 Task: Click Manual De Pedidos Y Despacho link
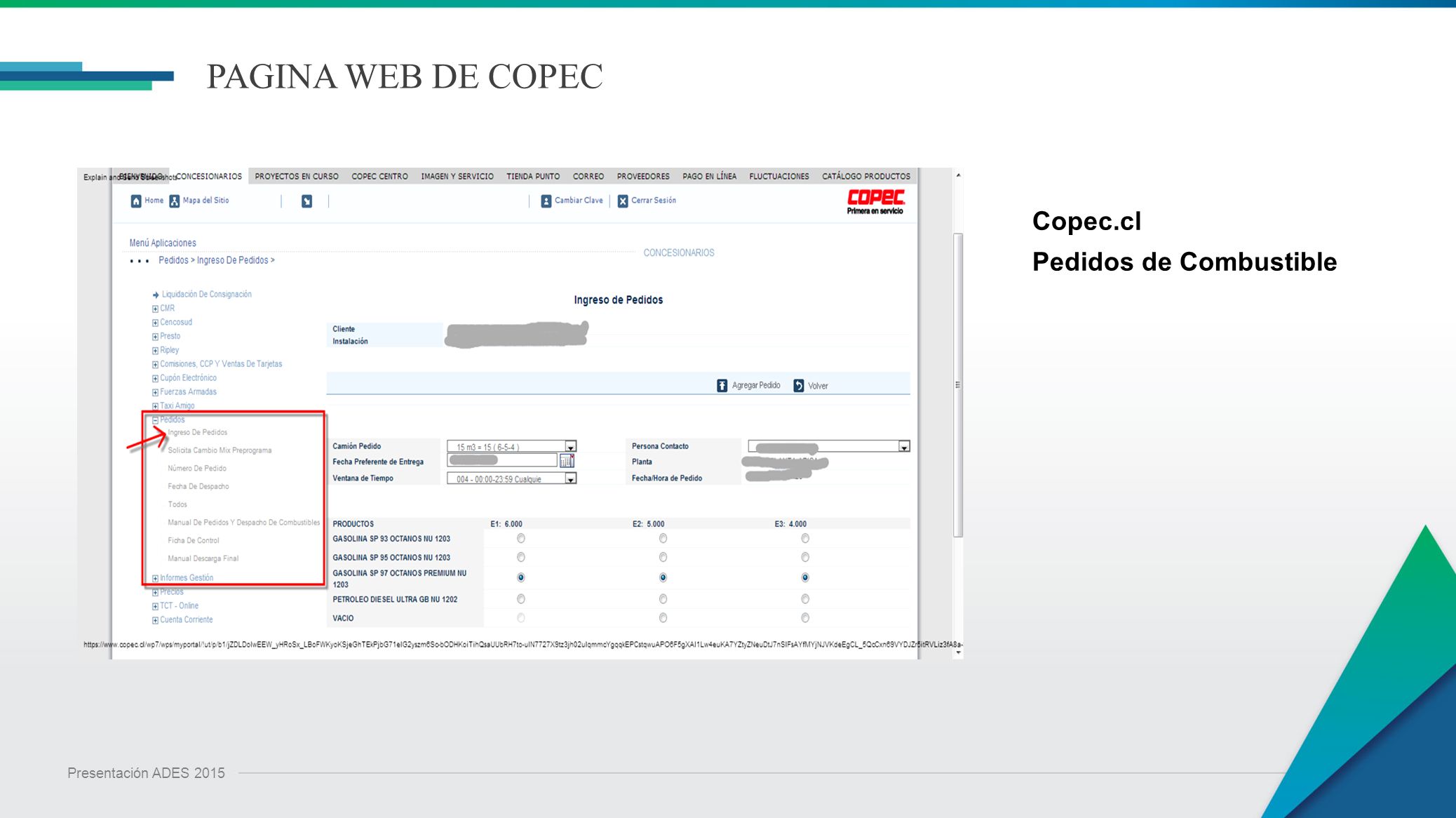243,523
